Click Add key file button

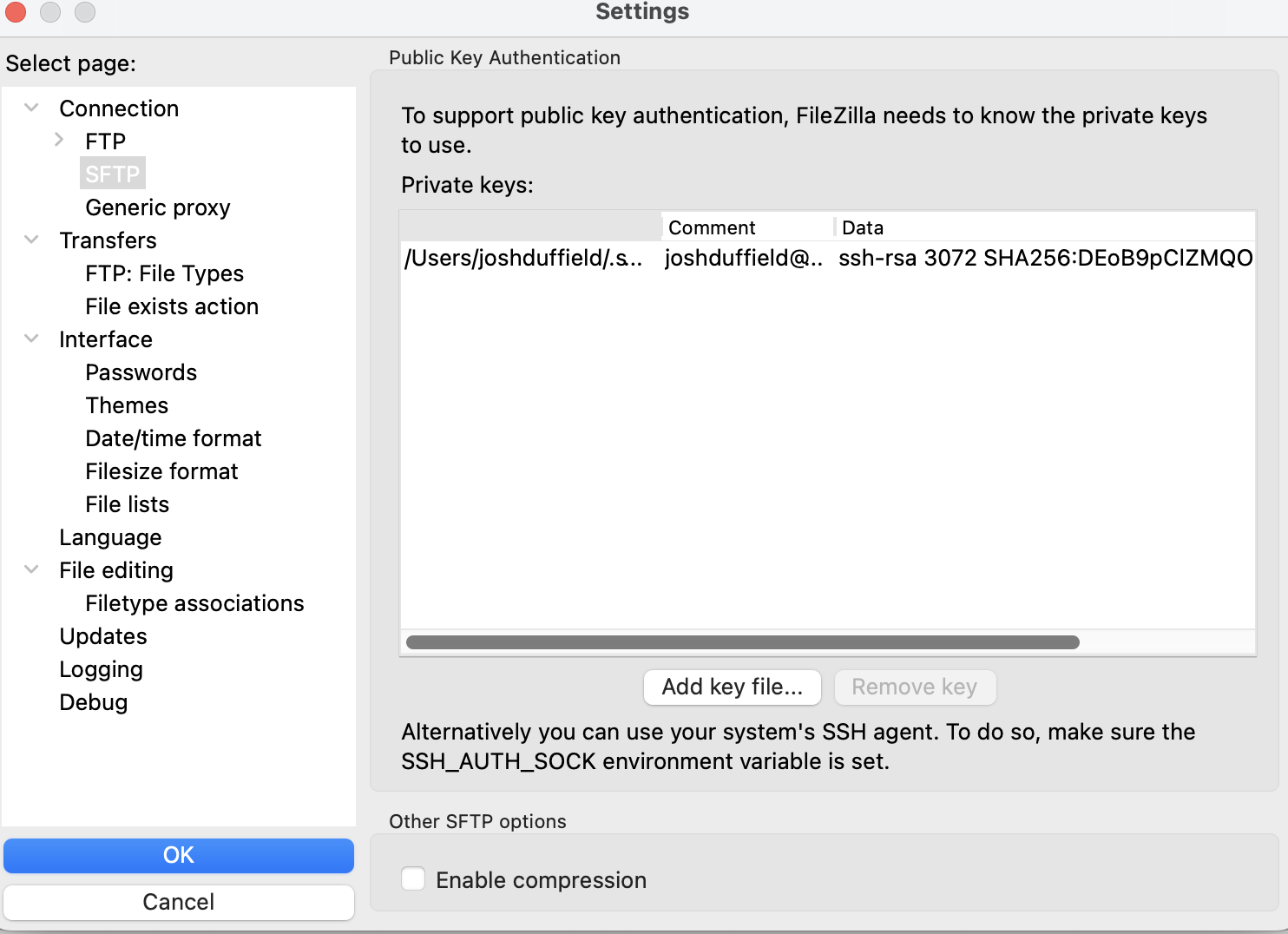coord(733,687)
